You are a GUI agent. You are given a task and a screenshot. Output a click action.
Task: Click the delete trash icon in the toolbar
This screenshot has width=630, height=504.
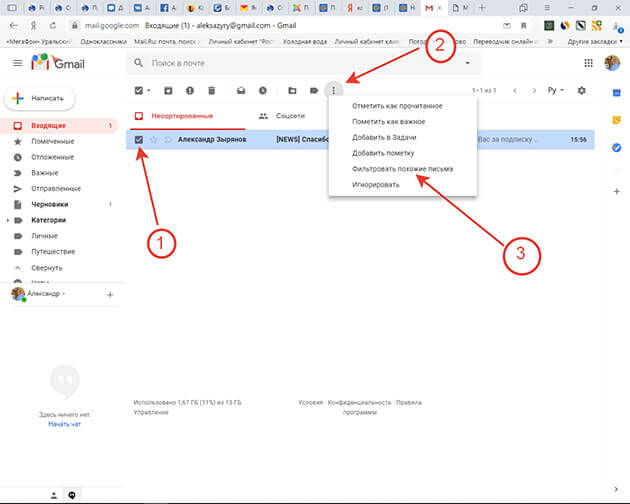[x=212, y=91]
